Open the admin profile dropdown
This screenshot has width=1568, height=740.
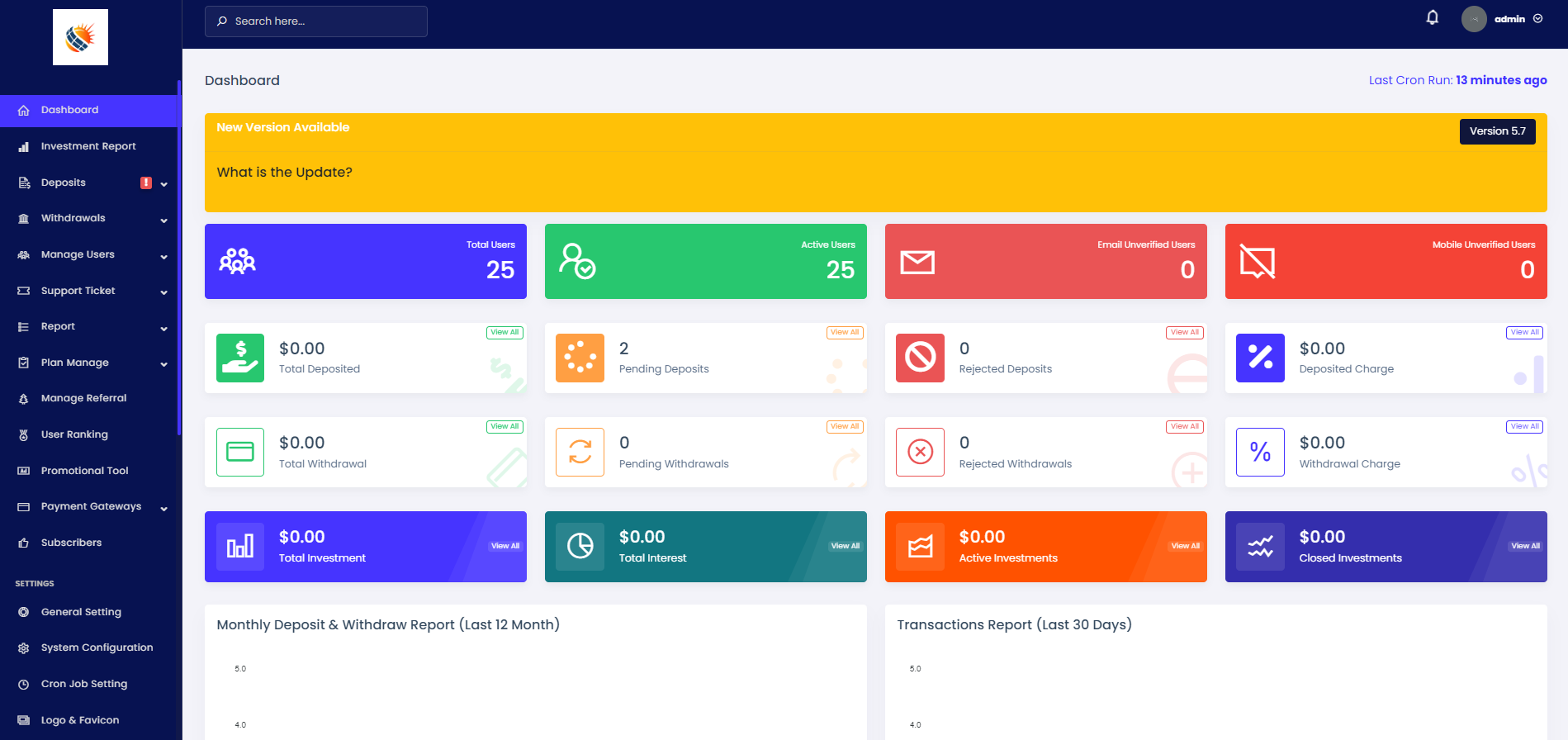click(1503, 19)
